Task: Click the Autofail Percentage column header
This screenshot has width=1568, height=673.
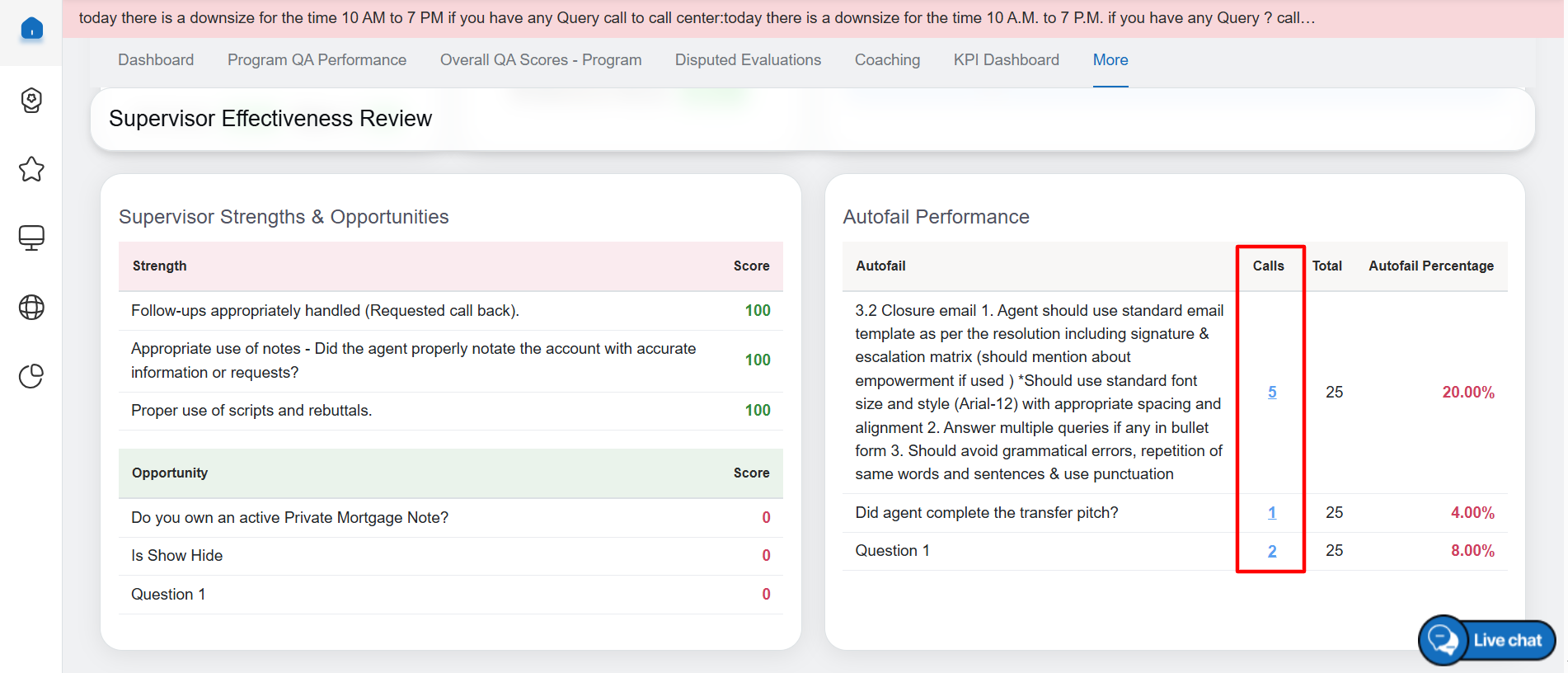Action: (1430, 266)
